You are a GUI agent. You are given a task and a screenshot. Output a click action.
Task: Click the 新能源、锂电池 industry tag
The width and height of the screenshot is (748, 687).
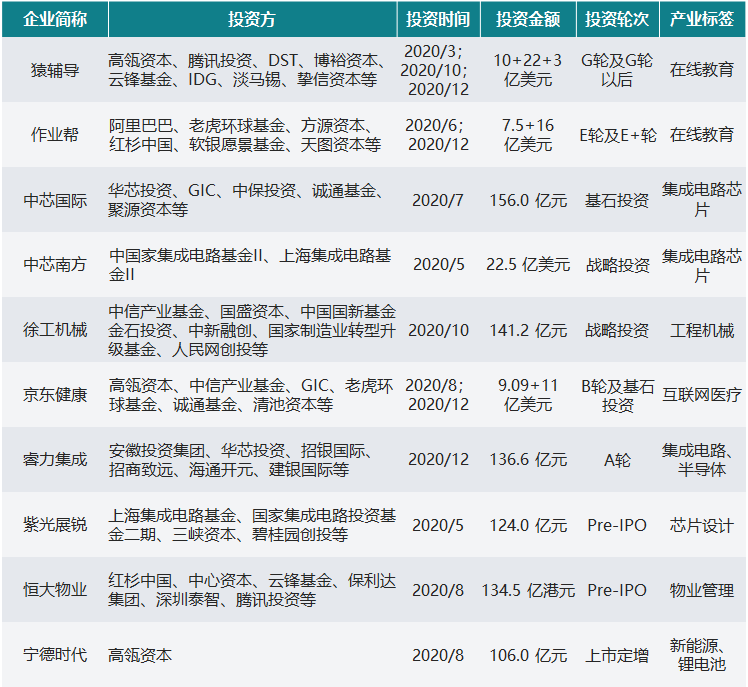702,655
